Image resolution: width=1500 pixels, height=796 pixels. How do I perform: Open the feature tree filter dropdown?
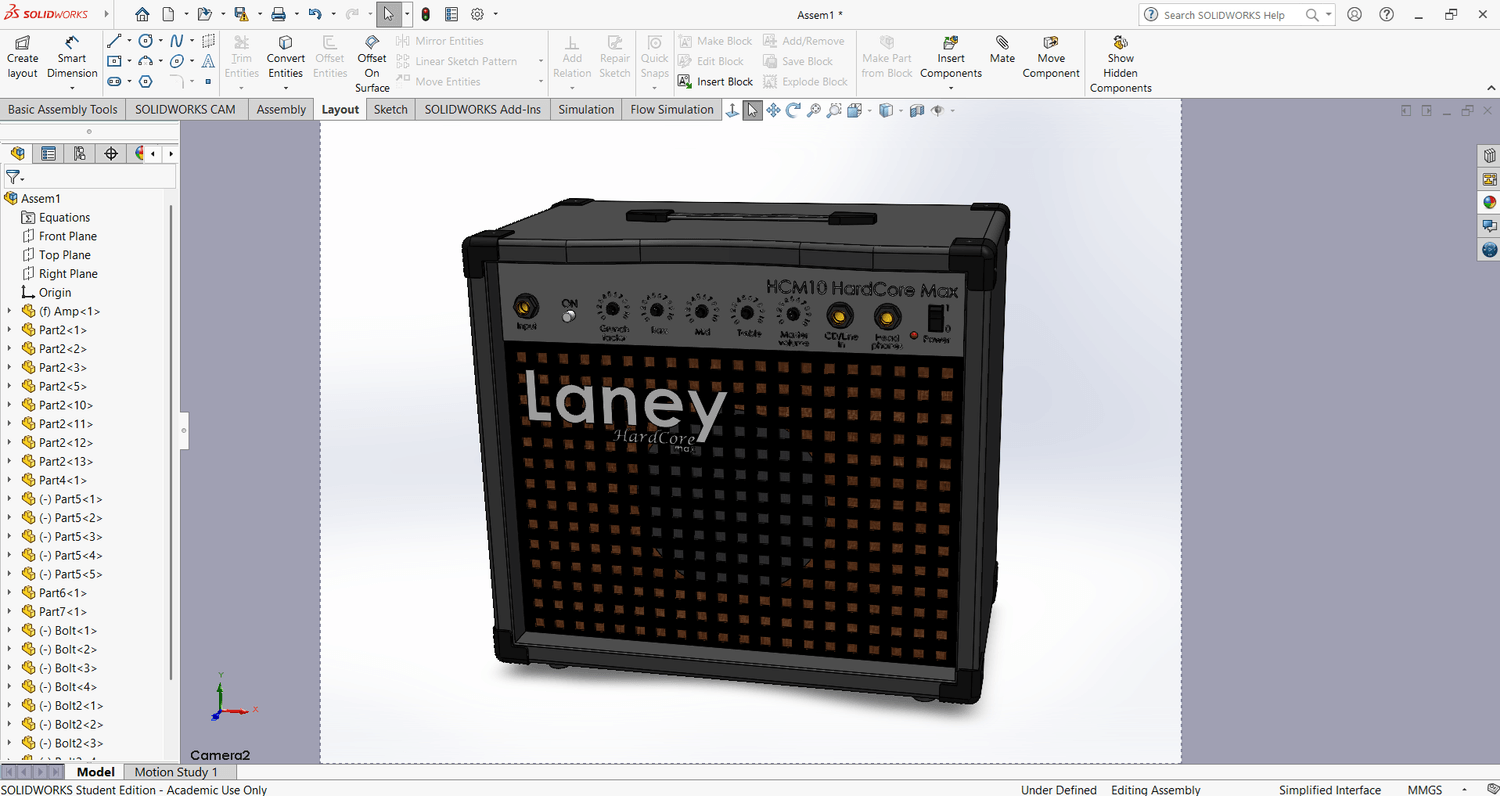14,176
